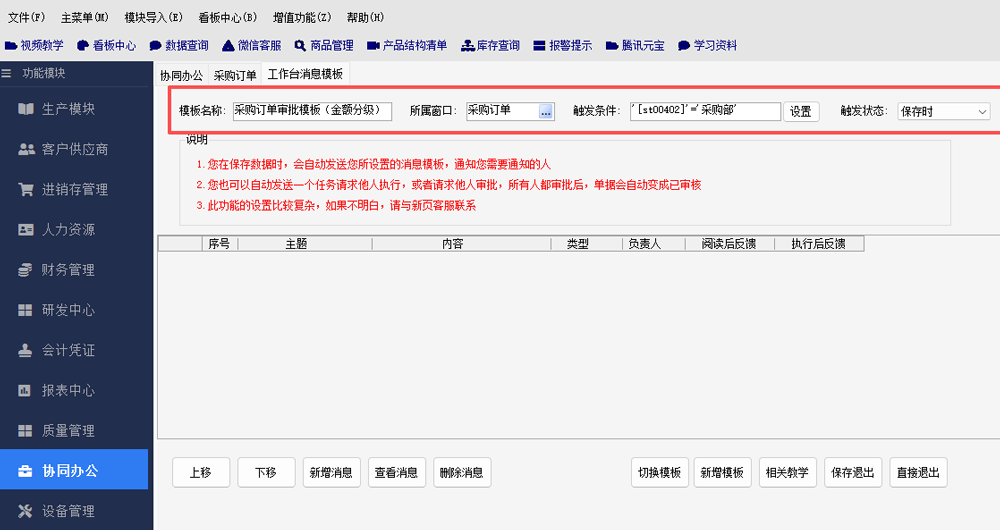This screenshot has width=1000, height=530.
Task: Open the 模块导入 menu
Action: 153,17
